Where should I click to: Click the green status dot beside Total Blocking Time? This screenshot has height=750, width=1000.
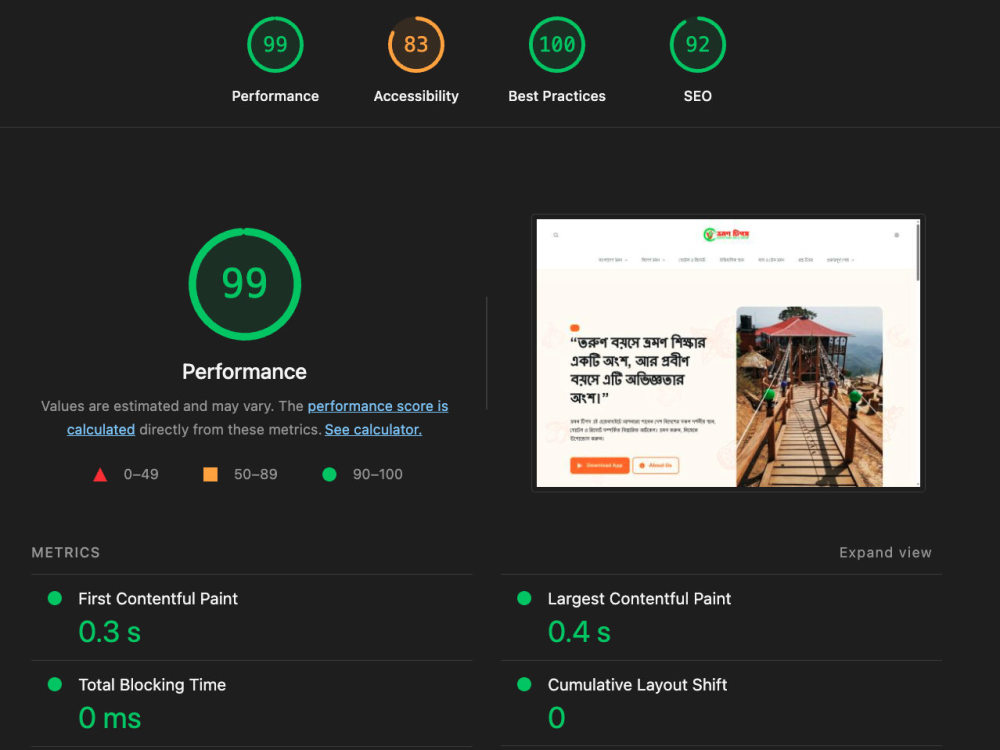coord(55,684)
